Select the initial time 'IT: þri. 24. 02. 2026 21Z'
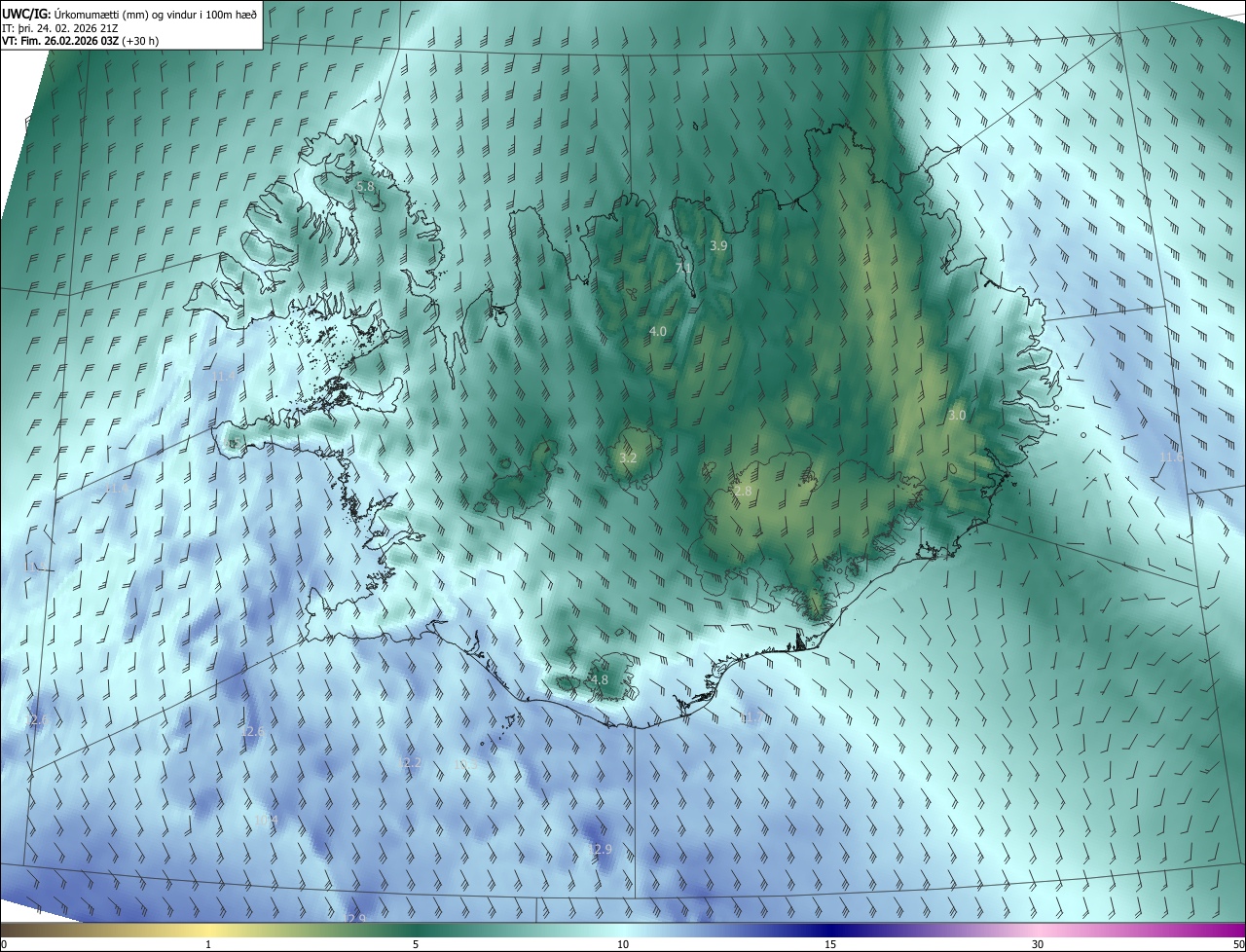 pos(60,28)
